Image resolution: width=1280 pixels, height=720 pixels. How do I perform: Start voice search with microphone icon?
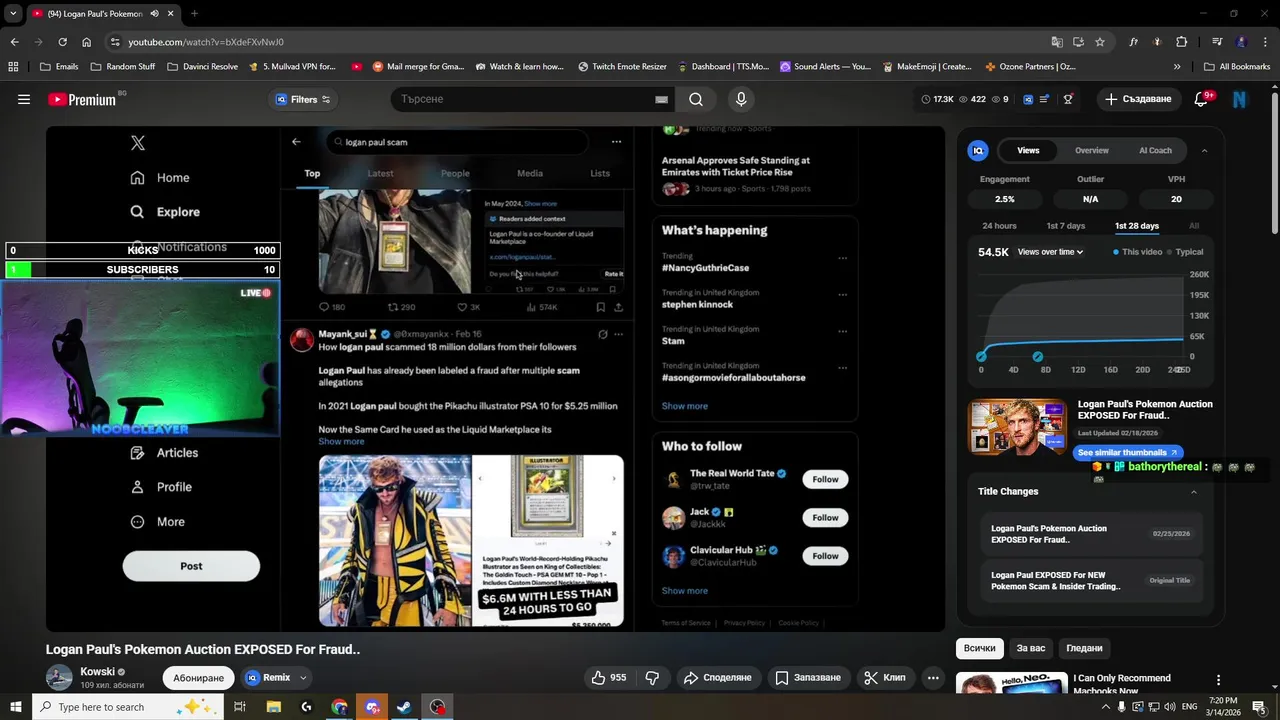point(741,99)
